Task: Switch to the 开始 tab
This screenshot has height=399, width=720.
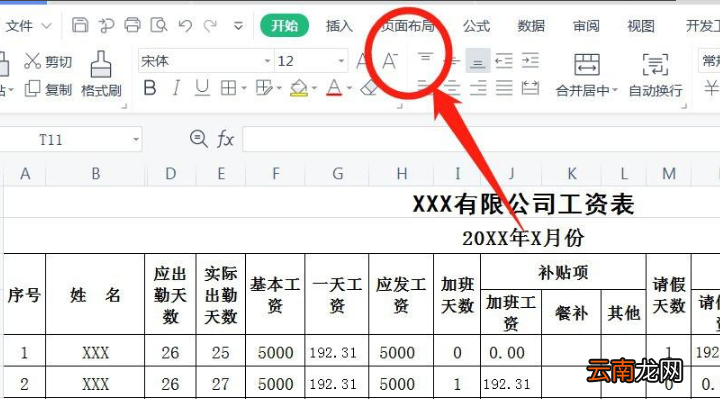Action: [284, 26]
